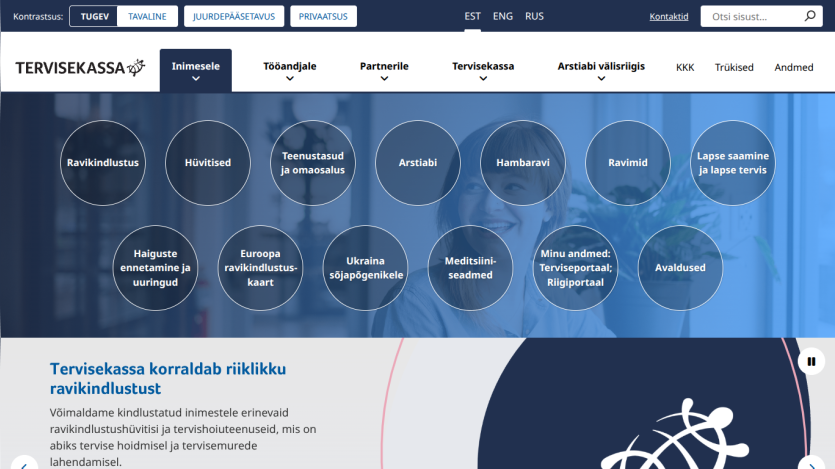This screenshot has height=469, width=835.
Task: Expand the Inimesele menu
Action: coord(195,70)
